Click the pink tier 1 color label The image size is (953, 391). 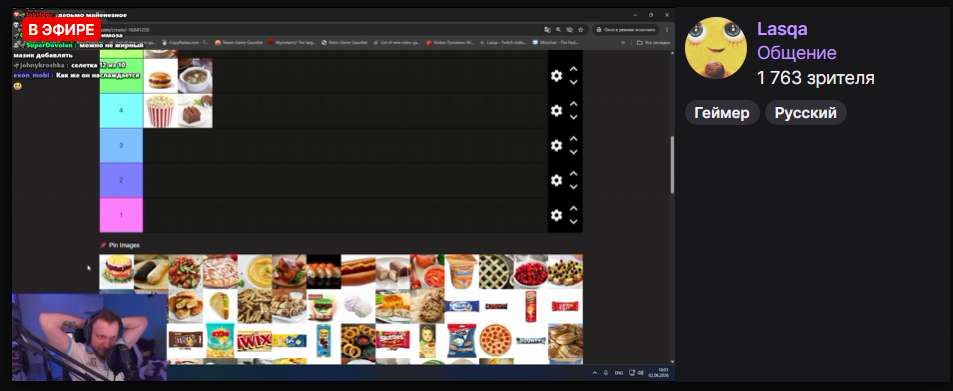point(121,215)
